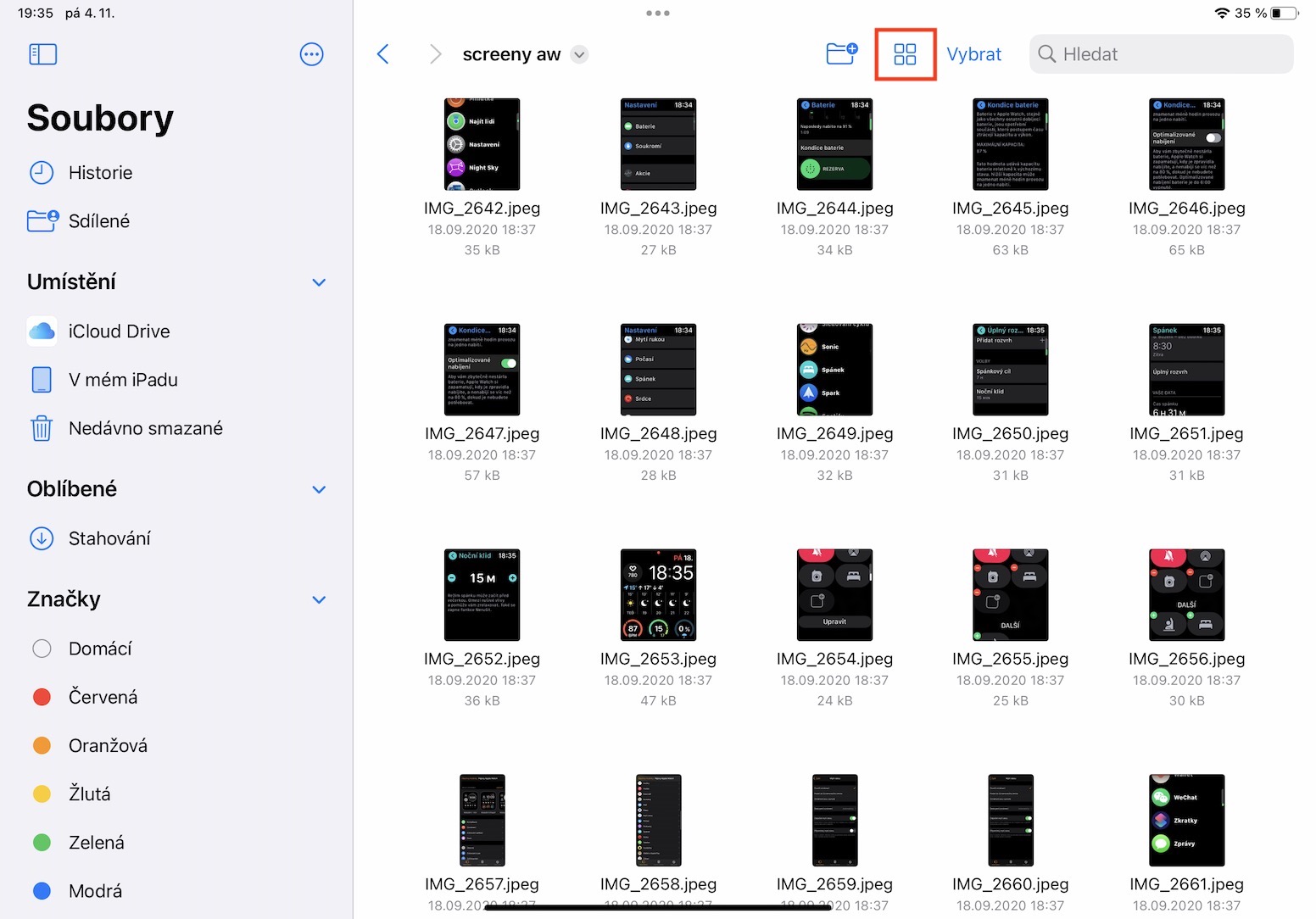Screen dimensions: 1316x919
Task: Click the iCloud Drive cloud icon
Action: [x=42, y=331]
